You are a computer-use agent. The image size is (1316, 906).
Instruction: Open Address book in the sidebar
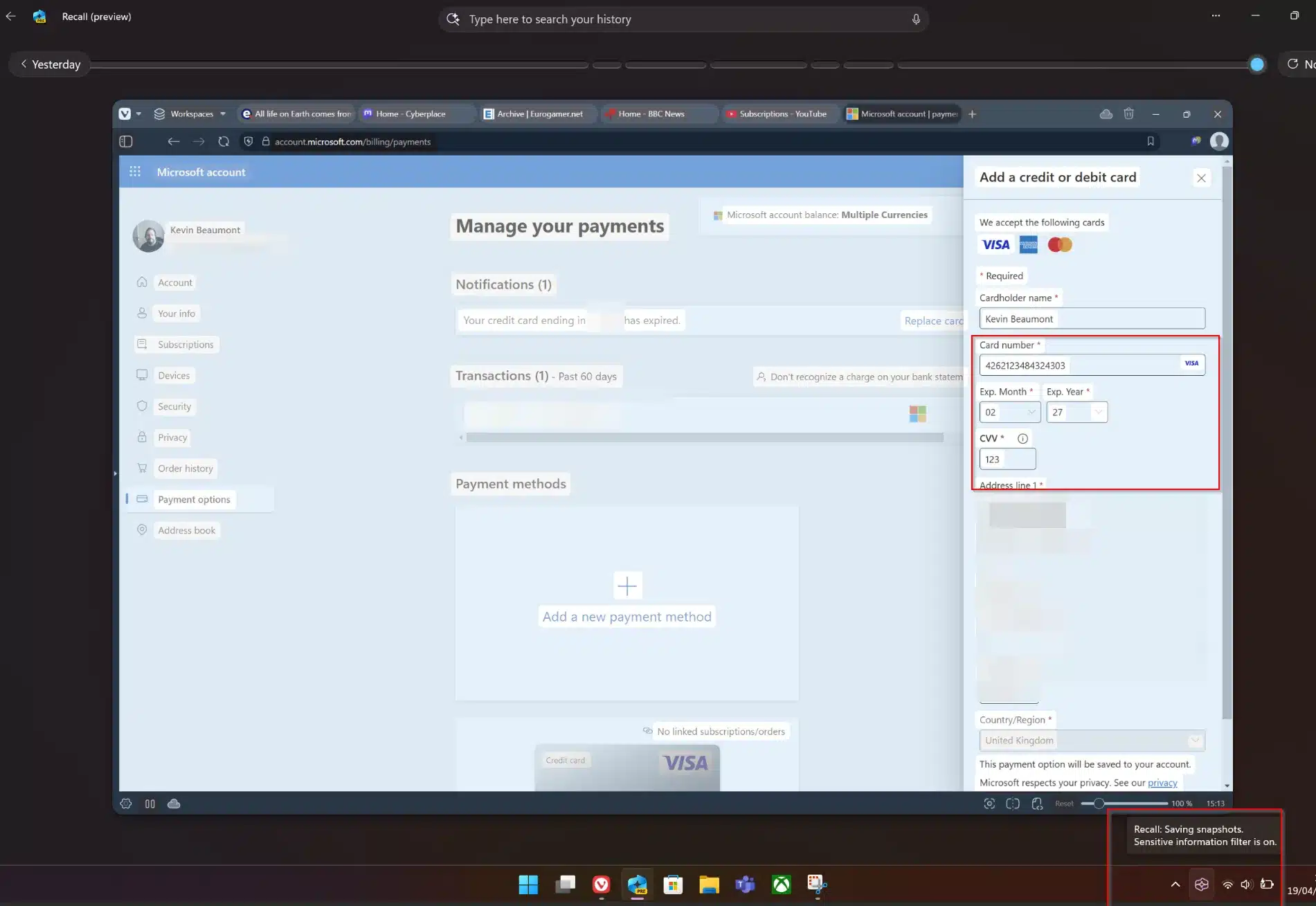tap(186, 531)
